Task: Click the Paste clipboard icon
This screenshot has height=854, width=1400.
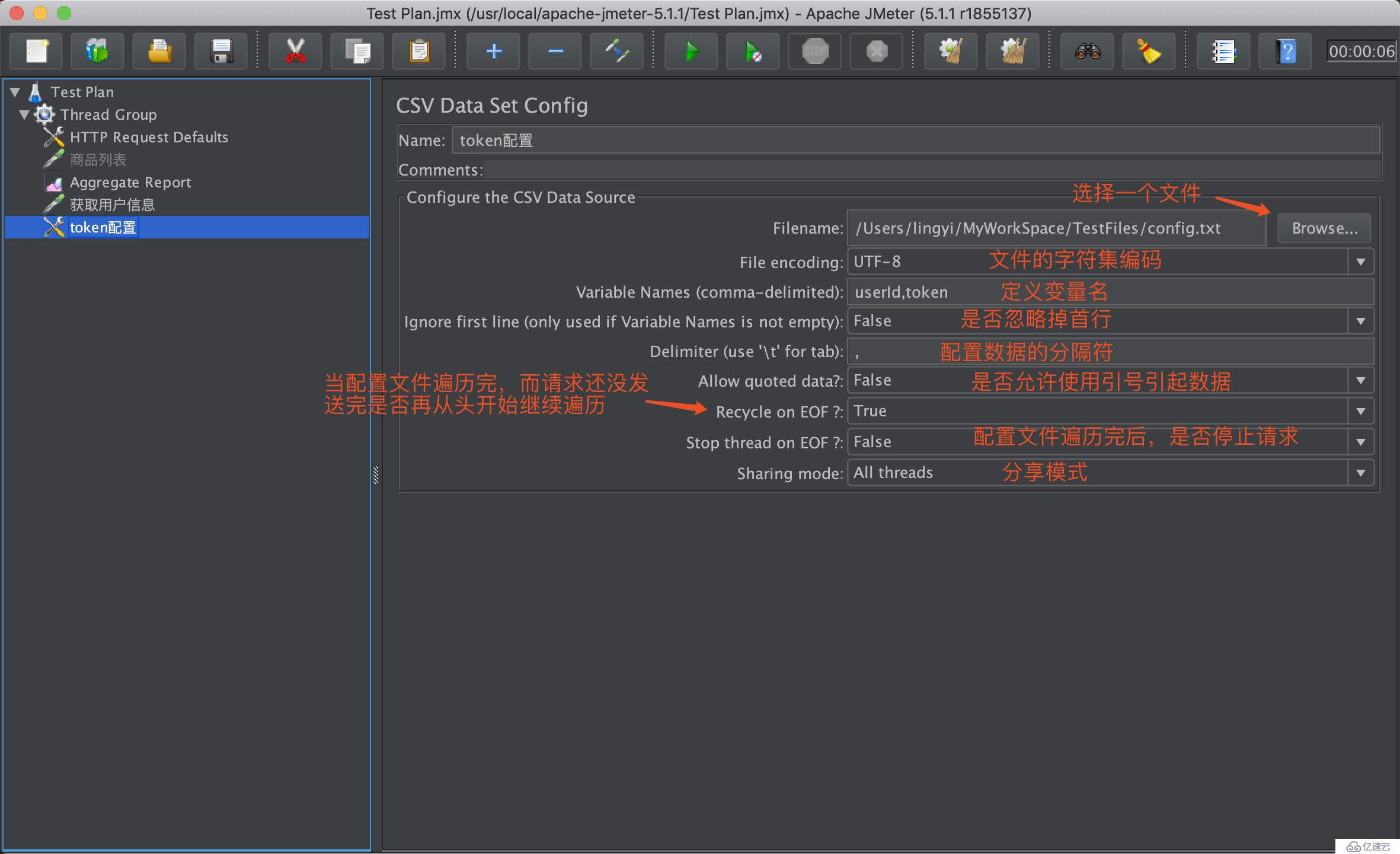Action: point(419,51)
